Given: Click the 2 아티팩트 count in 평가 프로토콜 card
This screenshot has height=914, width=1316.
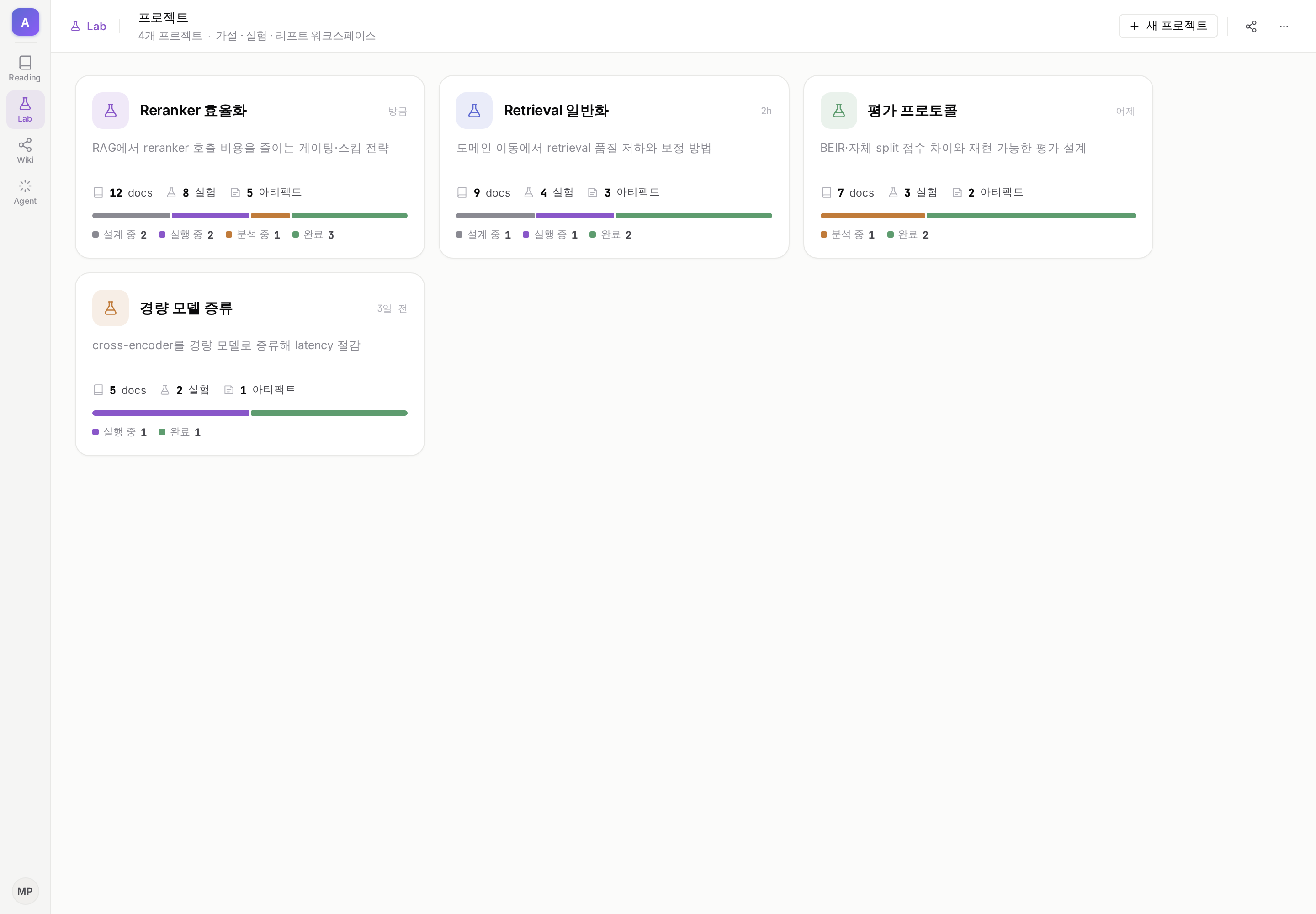Looking at the screenshot, I should coord(988,192).
